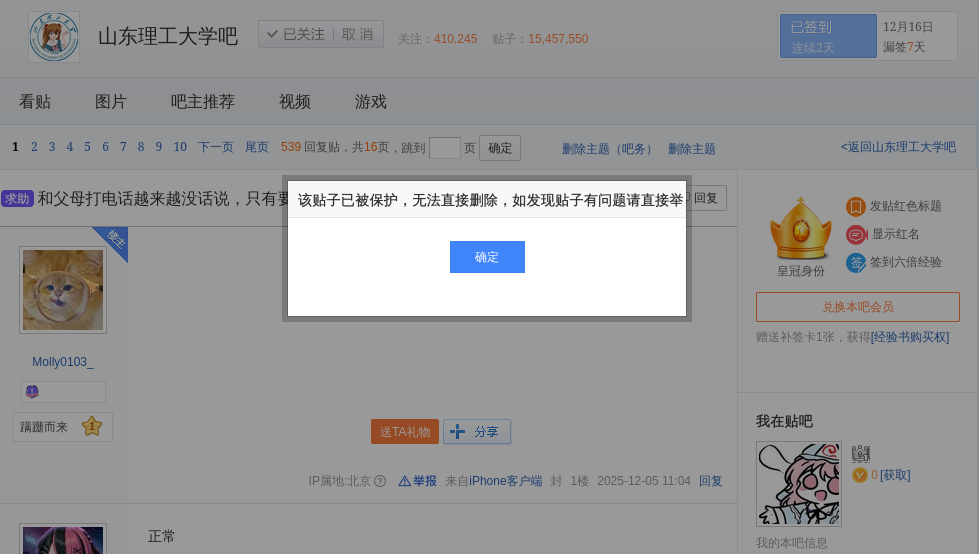Click the crown 皇冠身份 icon
This screenshot has width=979, height=554.
click(x=800, y=228)
